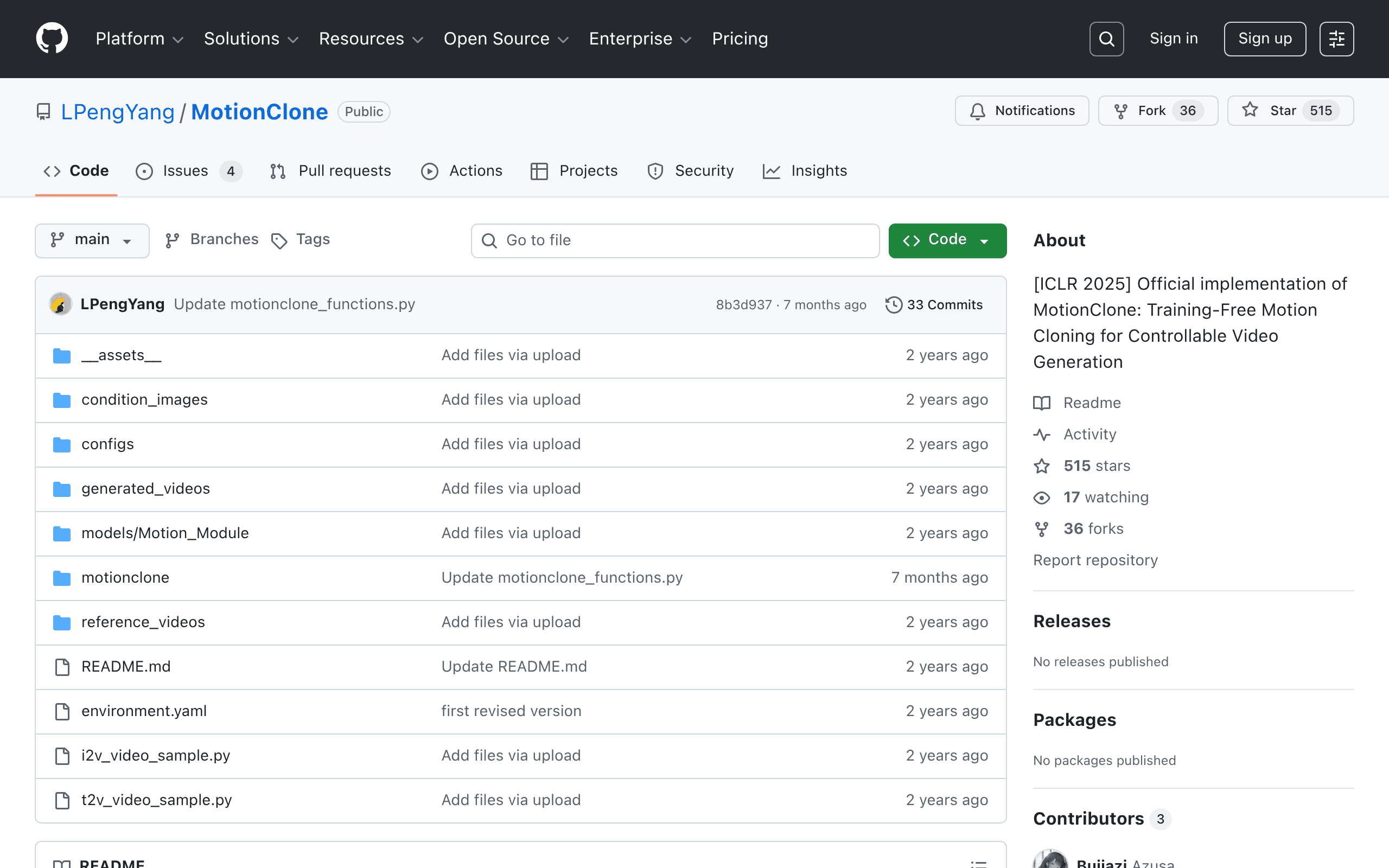Click the condition_images folder icon
This screenshot has height=868, width=1389.
61,400
